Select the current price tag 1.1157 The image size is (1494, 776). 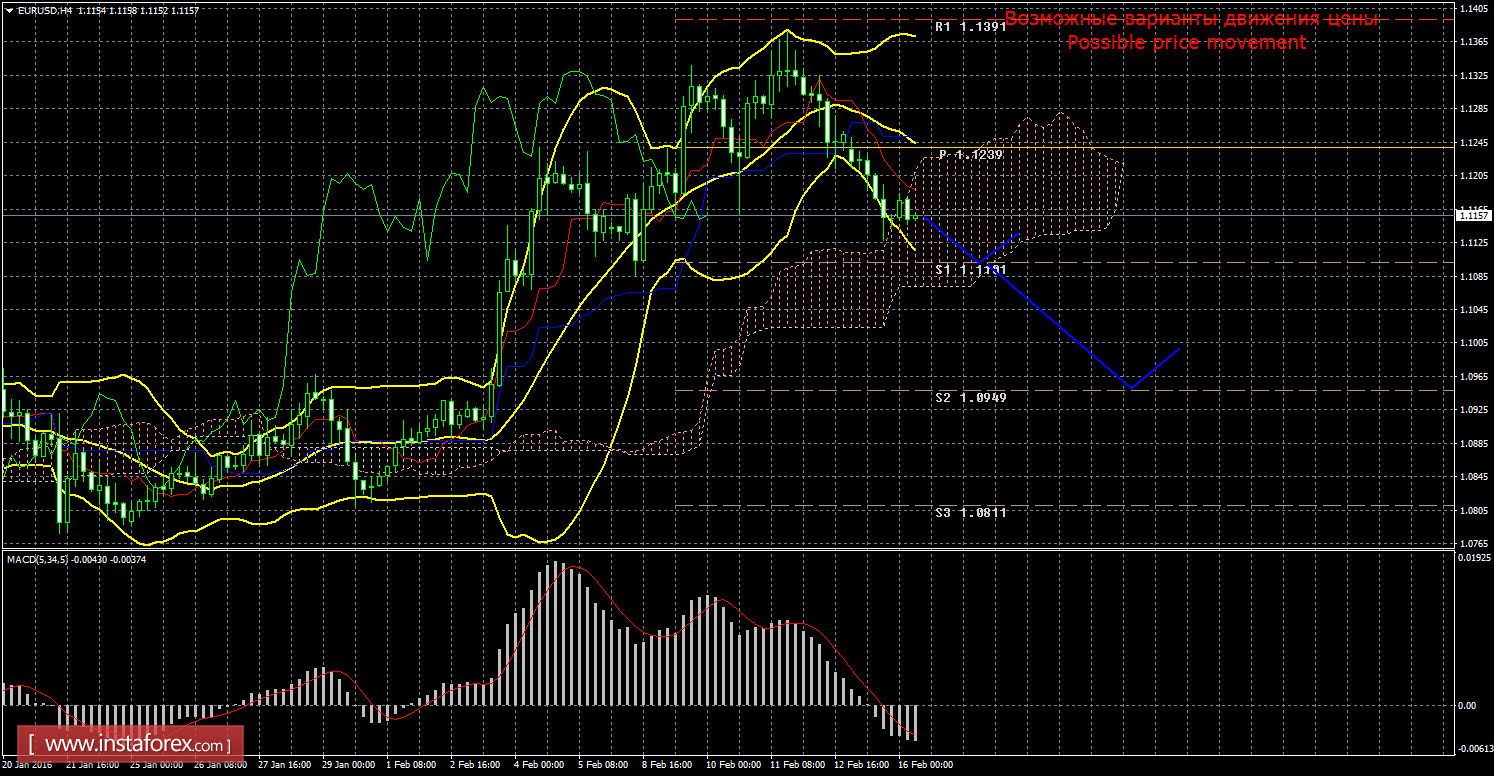[1471, 215]
